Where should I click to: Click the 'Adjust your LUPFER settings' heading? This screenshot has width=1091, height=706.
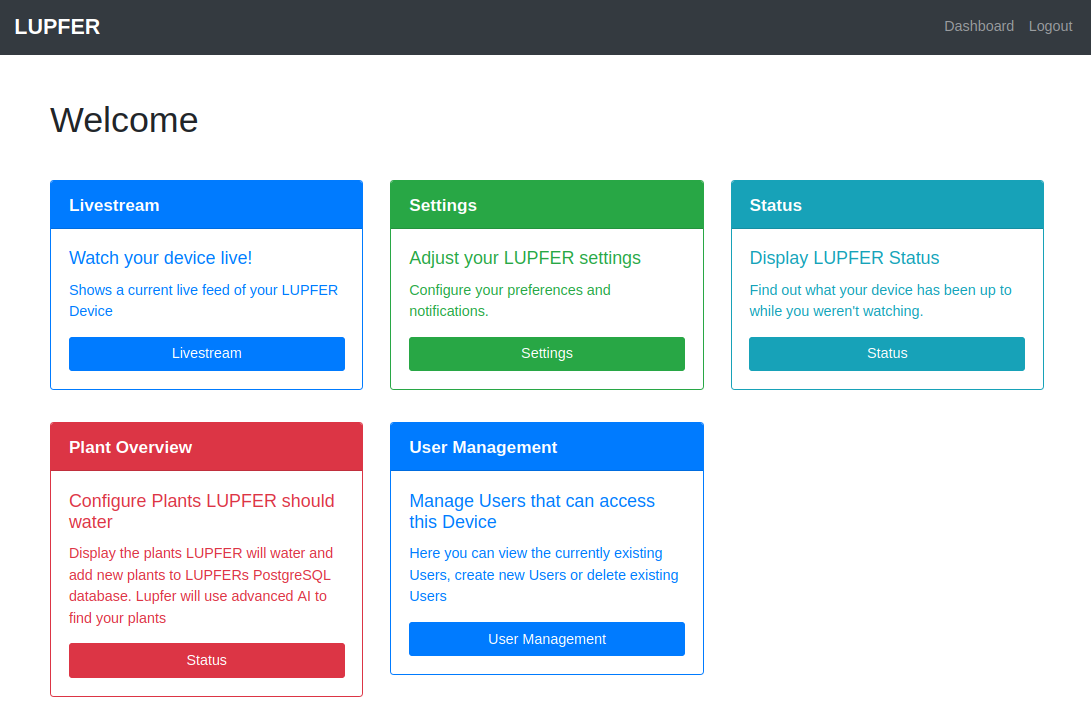point(525,258)
